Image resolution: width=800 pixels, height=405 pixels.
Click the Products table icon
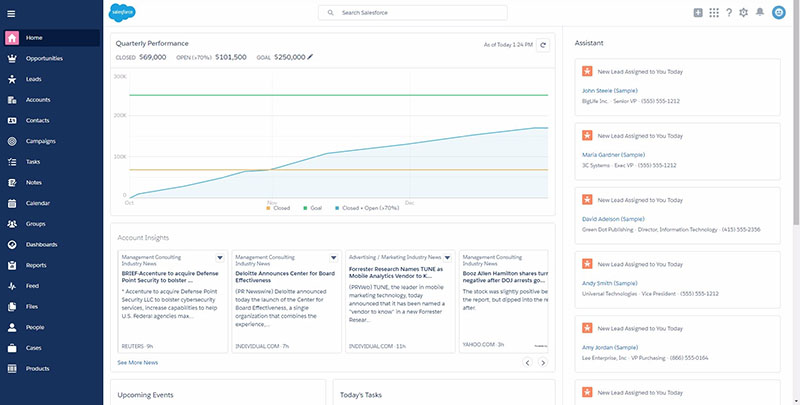12,369
